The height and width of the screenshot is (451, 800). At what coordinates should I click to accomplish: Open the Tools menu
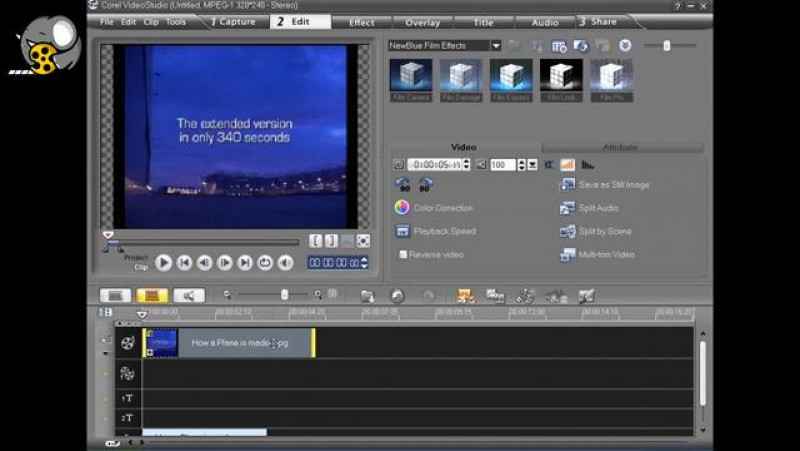pos(176,21)
